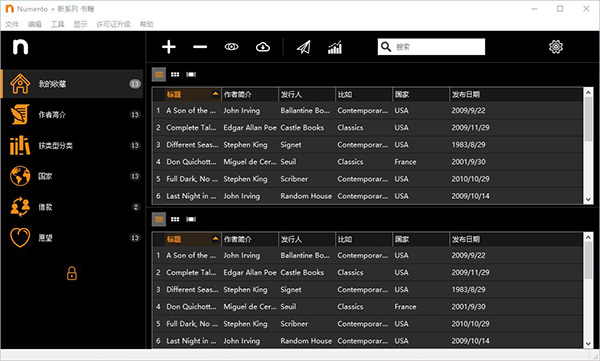Sort lower table by 标题 column header

192,239
